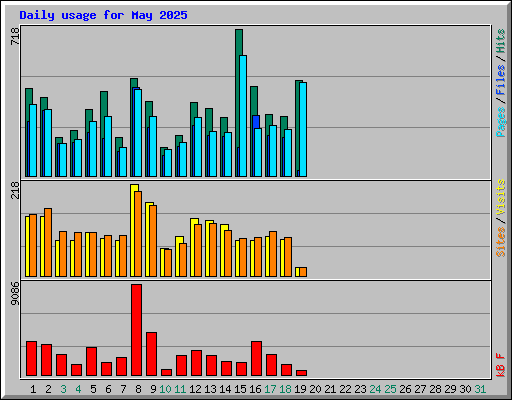The image size is (512, 400).
Task: Select the 'Visits' legend label
Action: 500,198
